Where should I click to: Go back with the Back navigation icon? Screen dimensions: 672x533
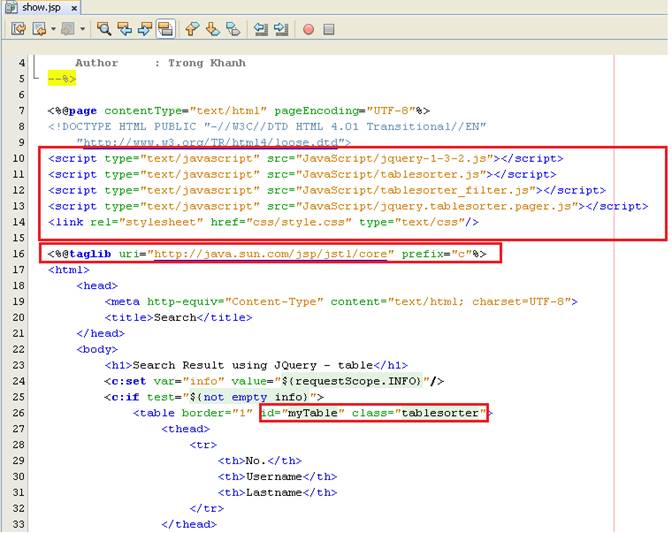(39, 29)
